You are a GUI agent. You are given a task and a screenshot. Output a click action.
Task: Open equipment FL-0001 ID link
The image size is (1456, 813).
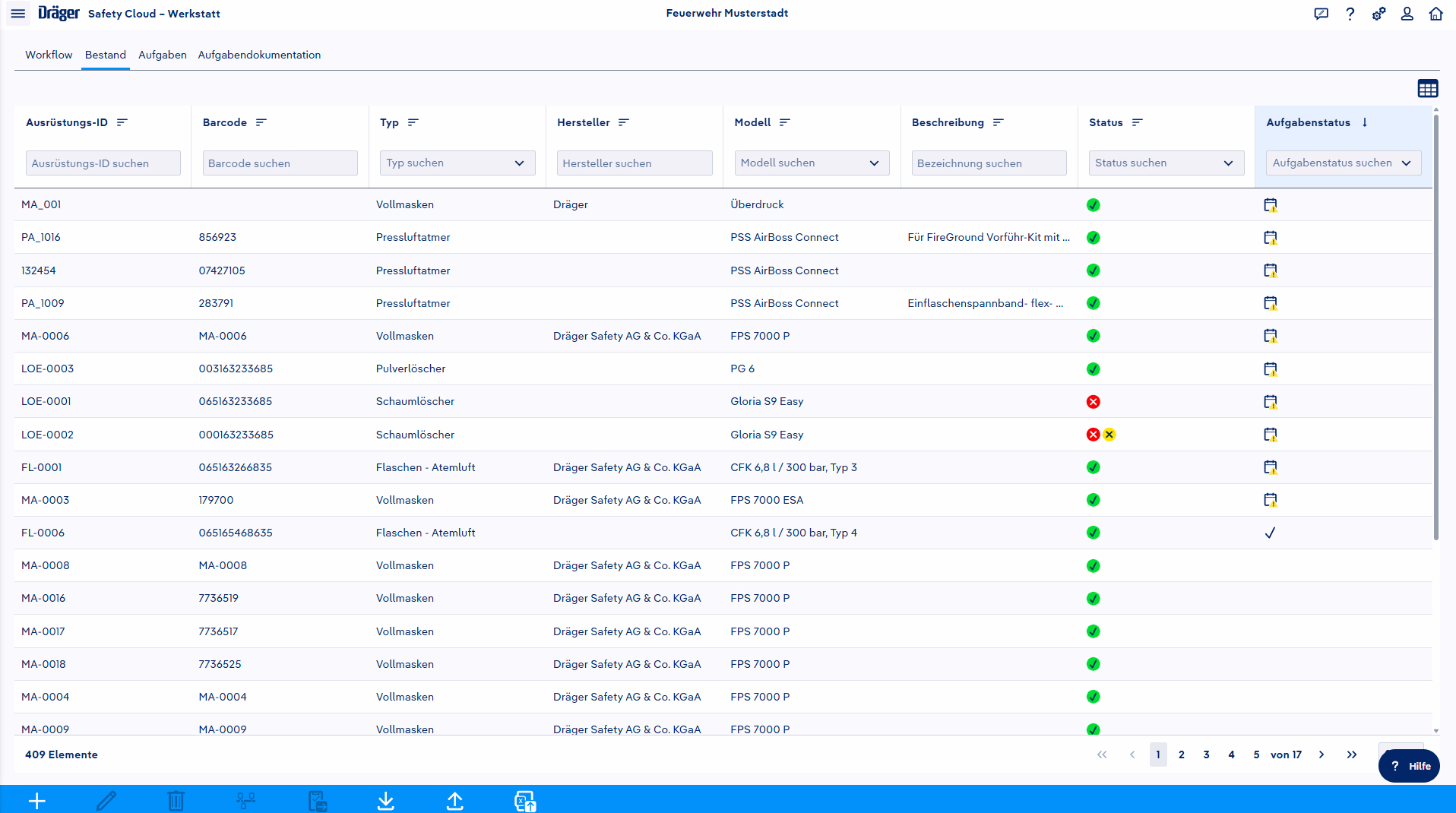(42, 467)
